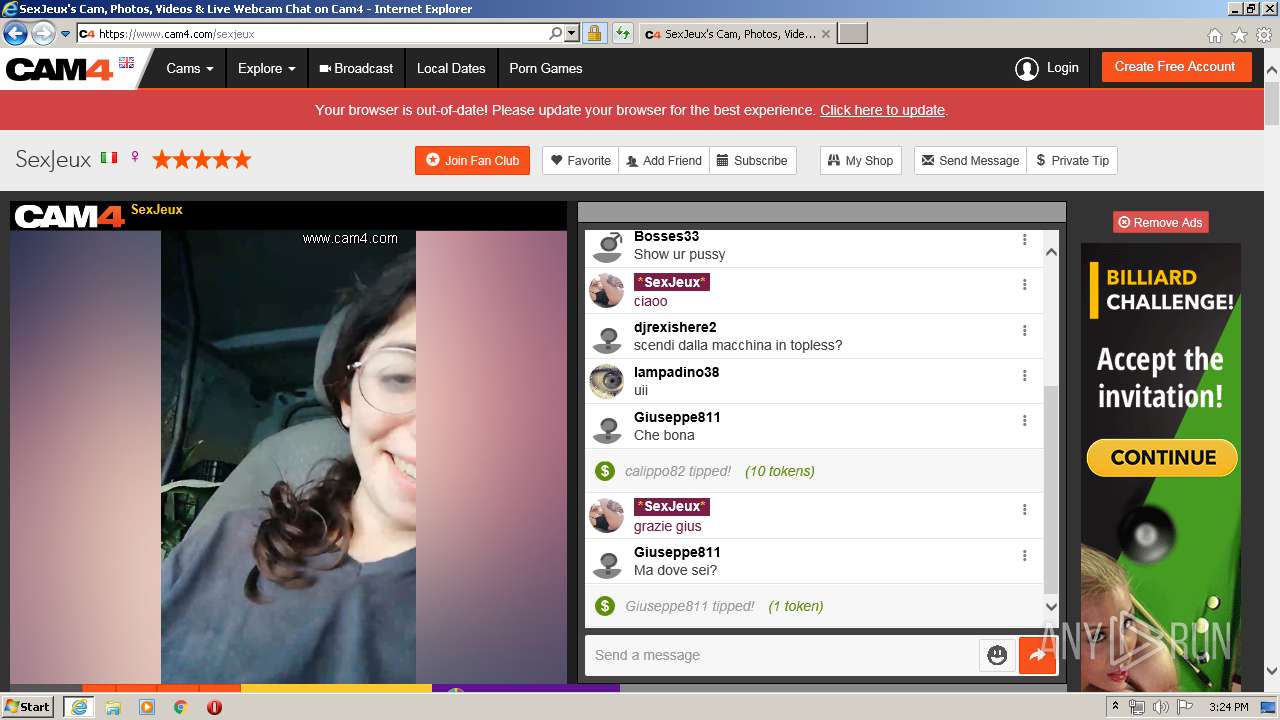Open options for Giuseppe811 'Ma dove sei?' message
This screenshot has height=720, width=1280.
[1024, 556]
